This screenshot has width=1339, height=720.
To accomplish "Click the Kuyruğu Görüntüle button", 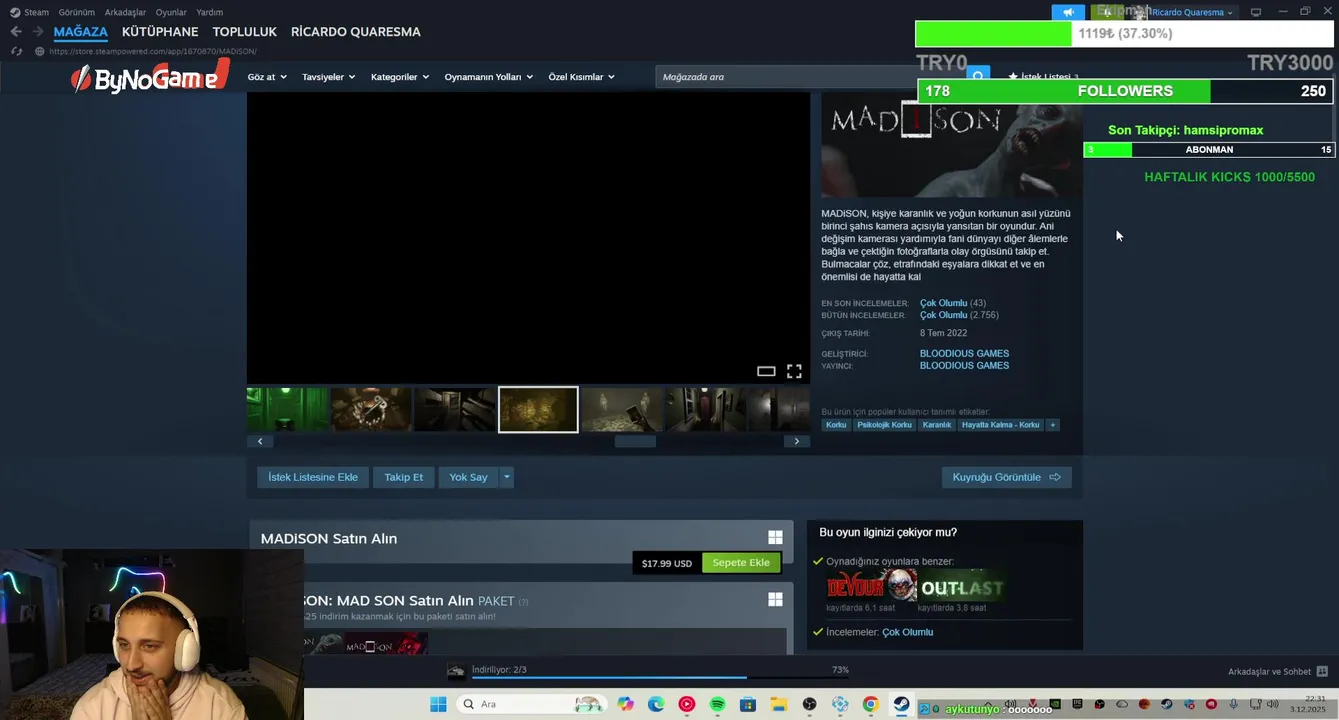I will point(1007,477).
